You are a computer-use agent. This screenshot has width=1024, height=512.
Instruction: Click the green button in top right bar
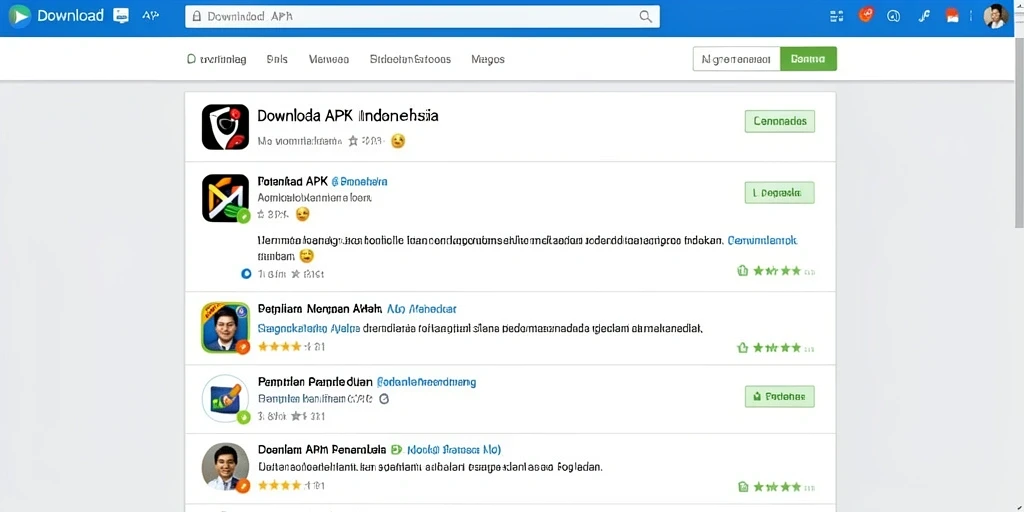[808, 59]
